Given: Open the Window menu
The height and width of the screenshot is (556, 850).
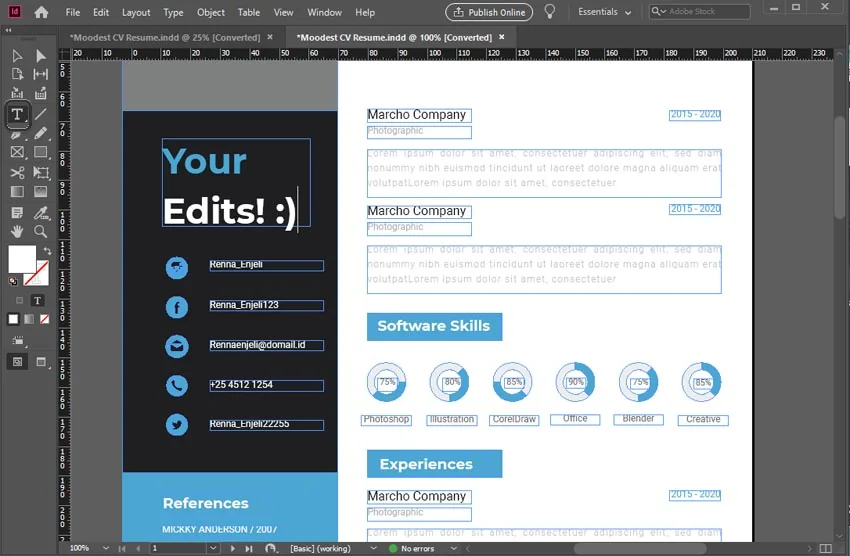Looking at the screenshot, I should point(324,12).
